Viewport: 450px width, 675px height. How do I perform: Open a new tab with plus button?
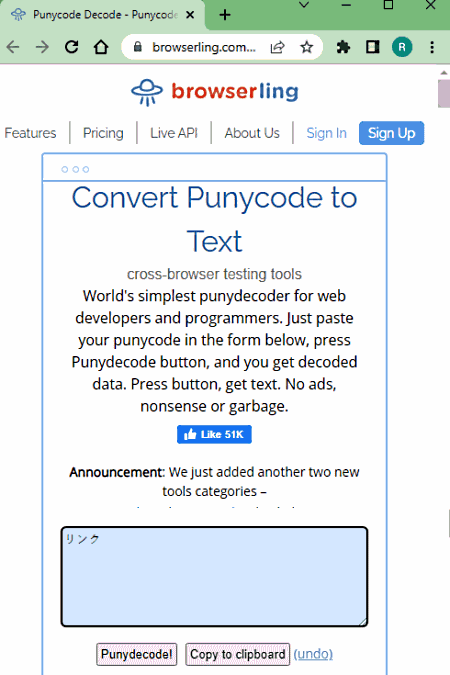(x=225, y=15)
